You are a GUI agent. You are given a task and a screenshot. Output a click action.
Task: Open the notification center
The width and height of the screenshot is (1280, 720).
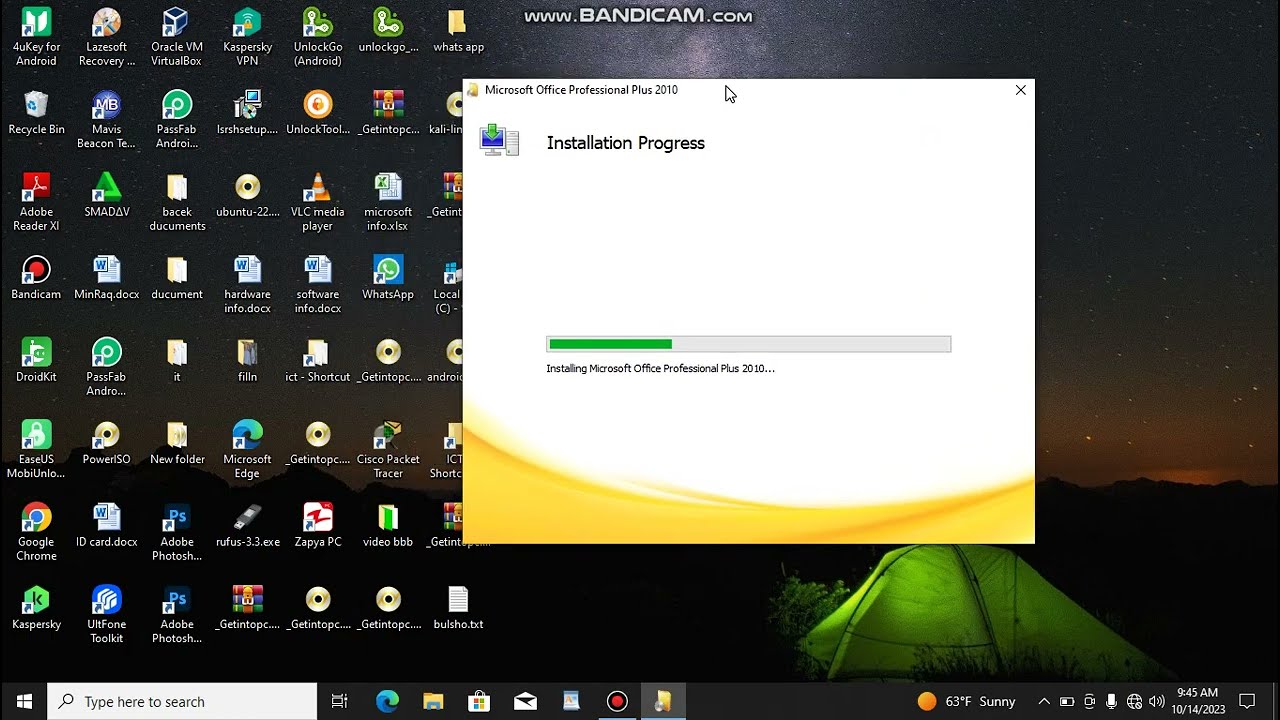tap(1247, 701)
